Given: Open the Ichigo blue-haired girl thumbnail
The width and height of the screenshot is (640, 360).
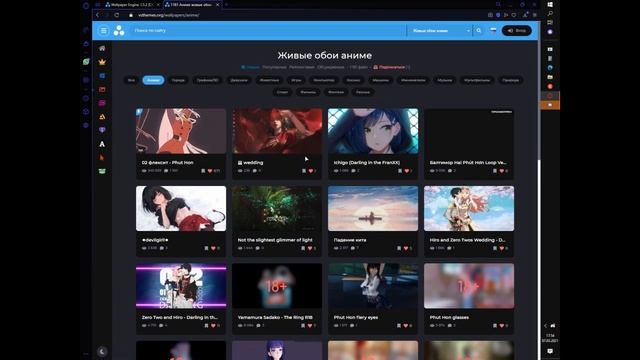Looking at the screenshot, I should point(373,131).
